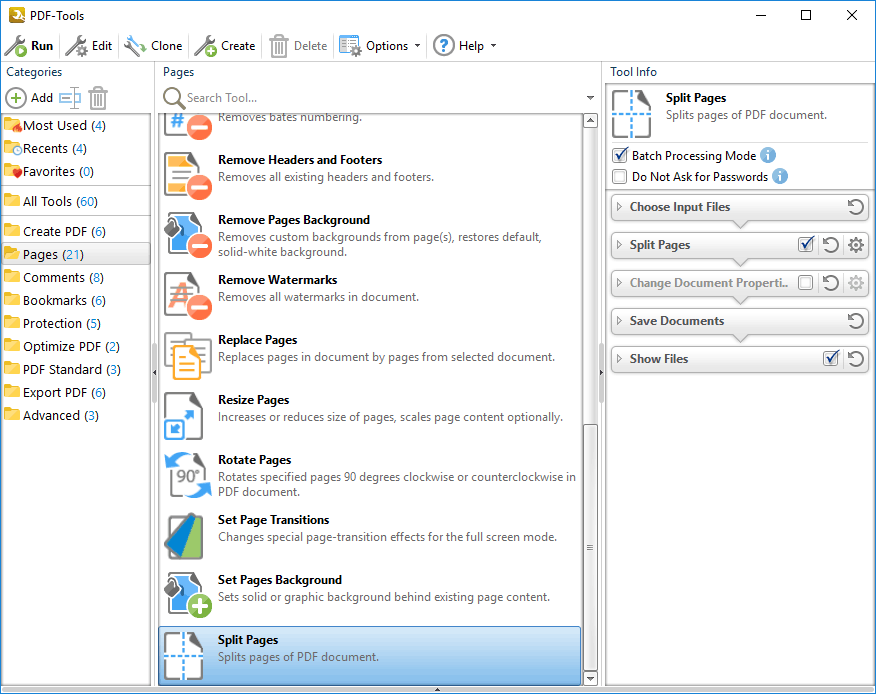Click the Do Not Ask for Passwords info icon
The image size is (876, 694).
tap(780, 177)
